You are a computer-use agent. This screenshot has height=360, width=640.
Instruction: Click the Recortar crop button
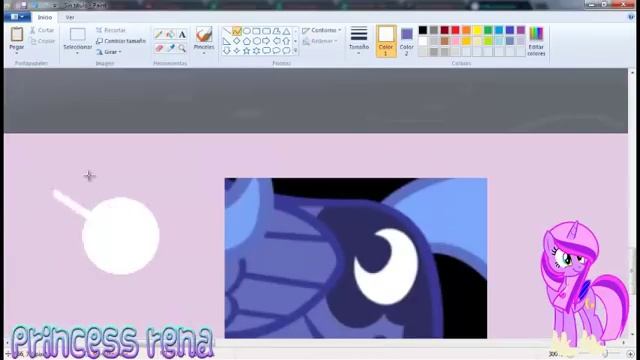click(x=111, y=30)
